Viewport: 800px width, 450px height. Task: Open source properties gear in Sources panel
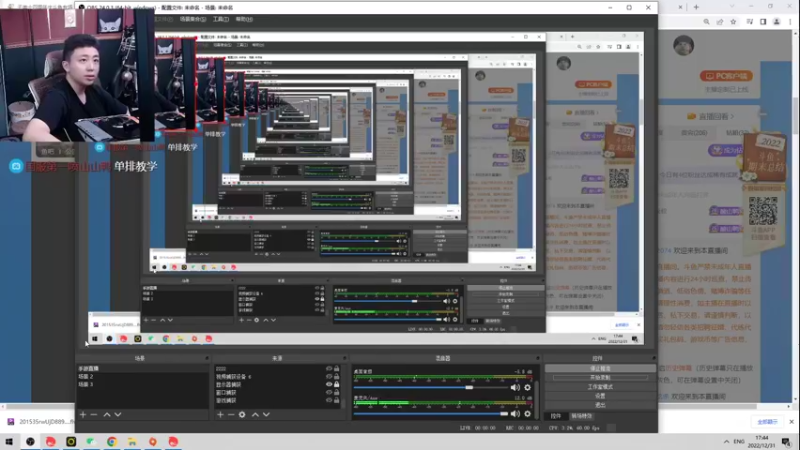pyautogui.click(x=242, y=415)
